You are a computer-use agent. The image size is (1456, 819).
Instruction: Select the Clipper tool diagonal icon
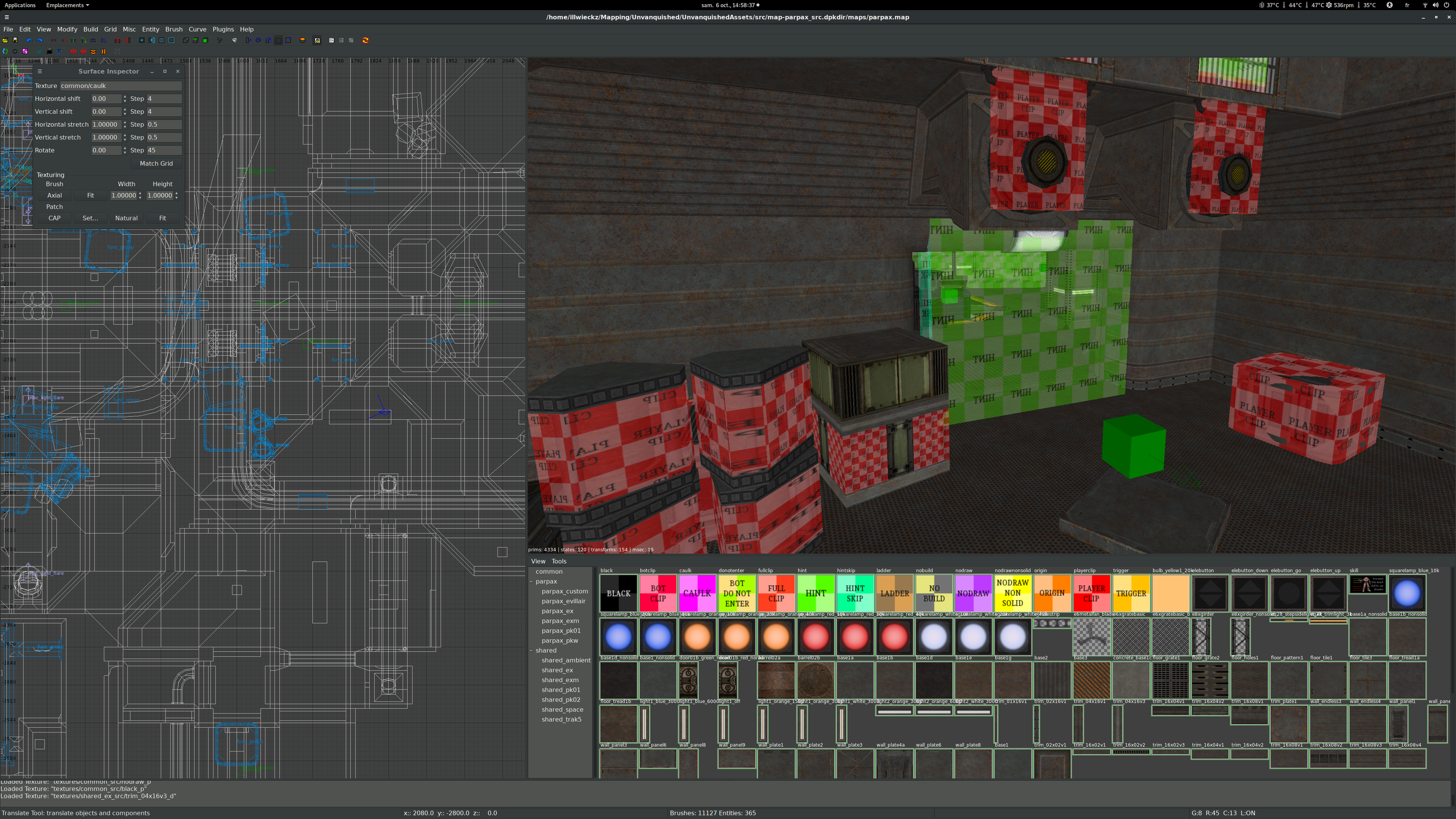(x=288, y=40)
